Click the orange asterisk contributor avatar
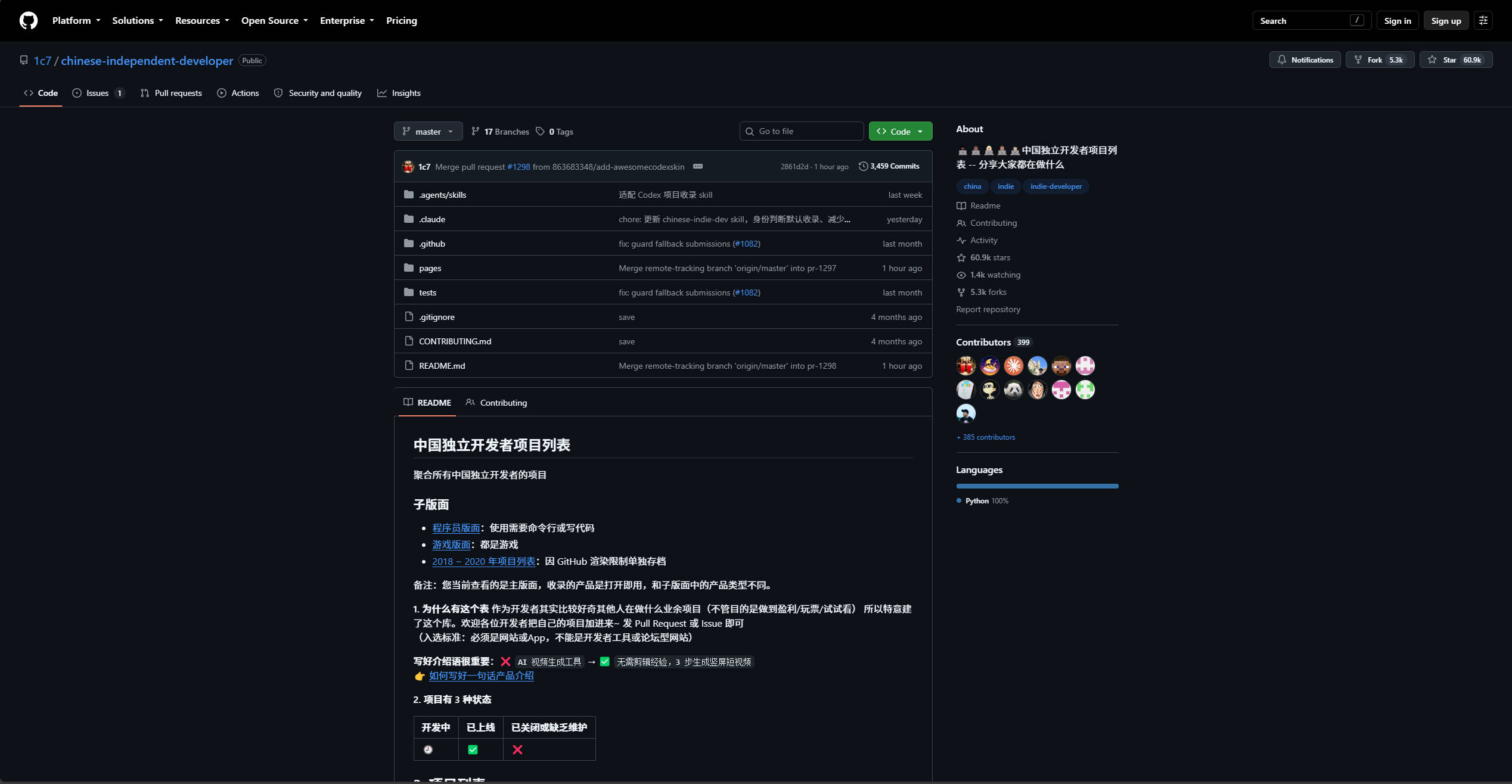 tap(1014, 366)
